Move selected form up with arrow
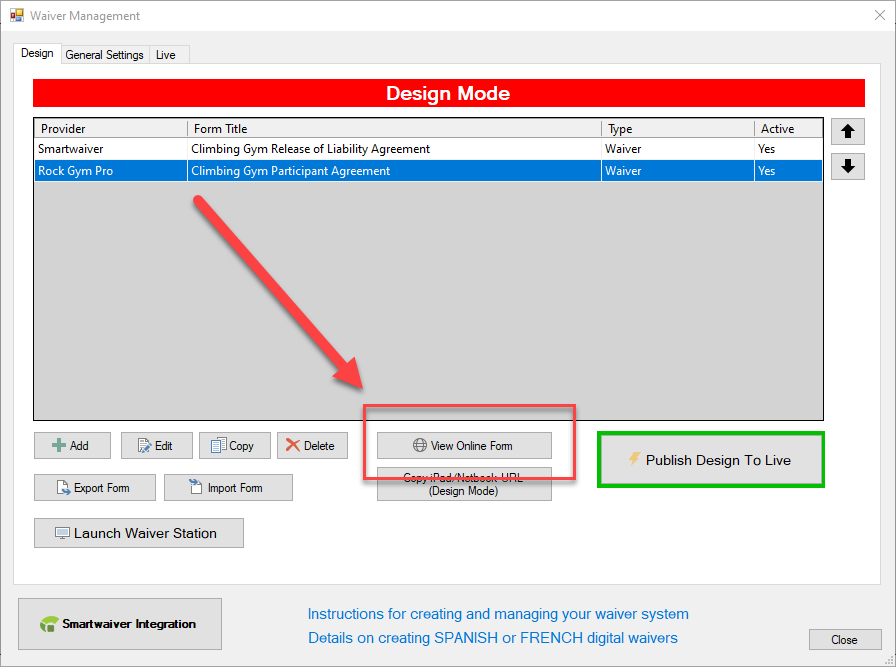 [x=847, y=131]
